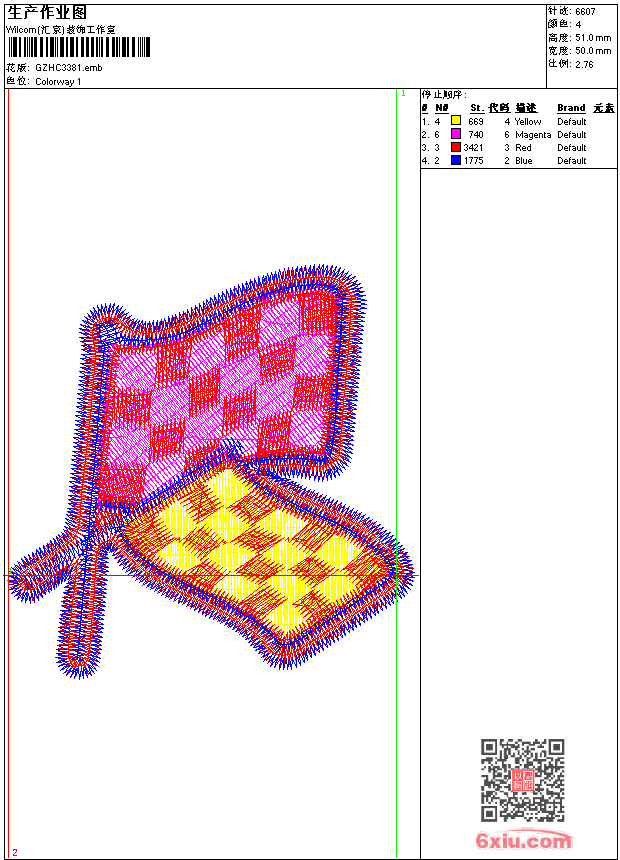
Task: Click the QR code image
Action: click(523, 780)
